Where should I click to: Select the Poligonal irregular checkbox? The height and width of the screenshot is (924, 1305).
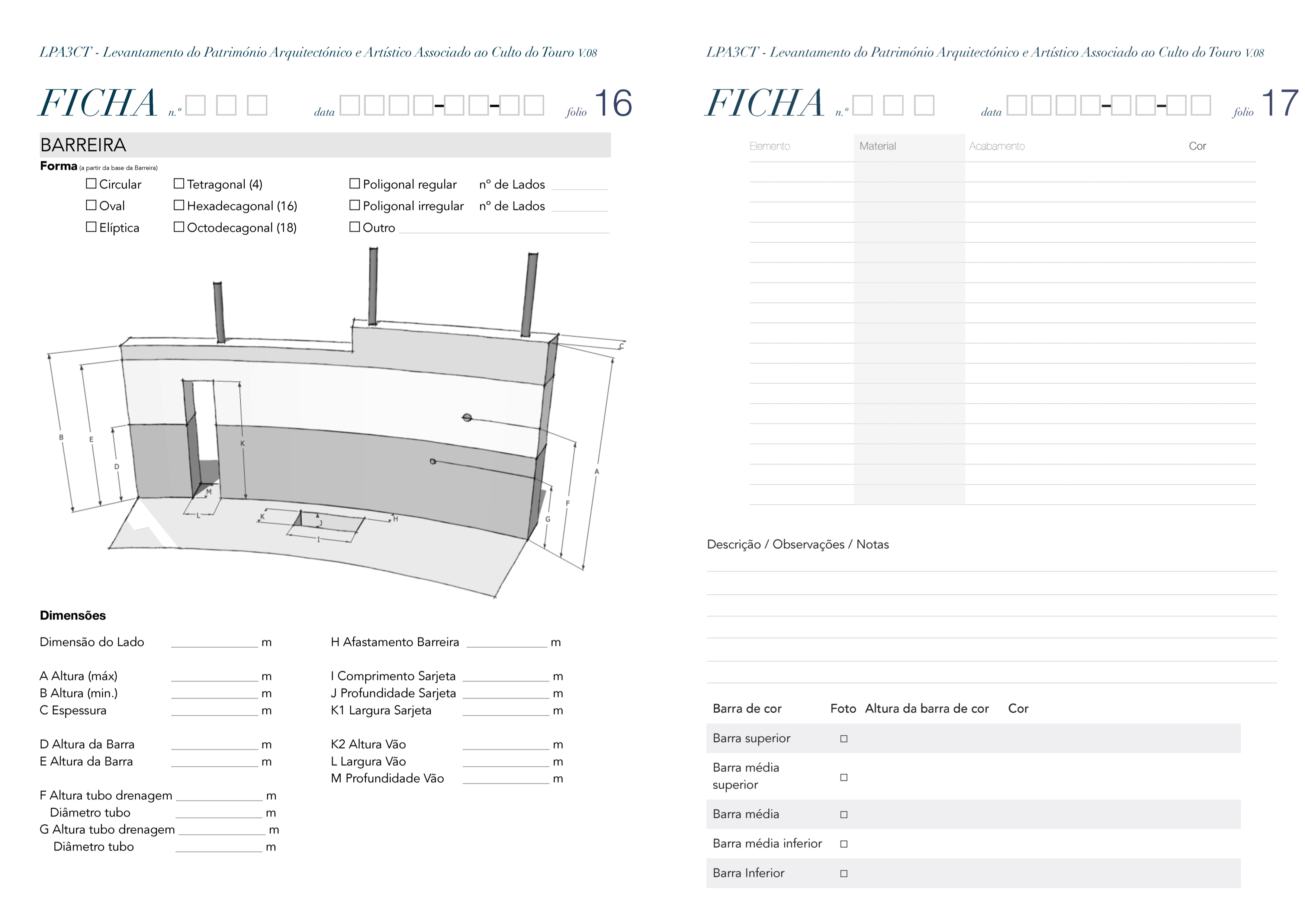[354, 205]
